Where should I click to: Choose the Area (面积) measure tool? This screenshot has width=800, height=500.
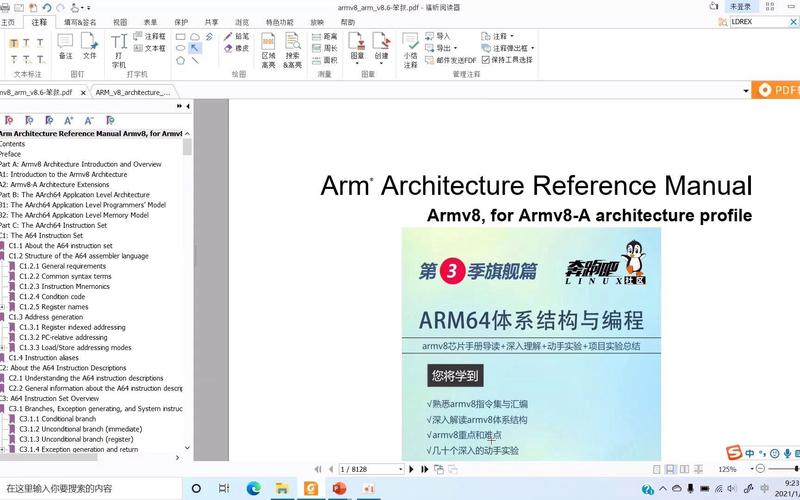(324, 60)
